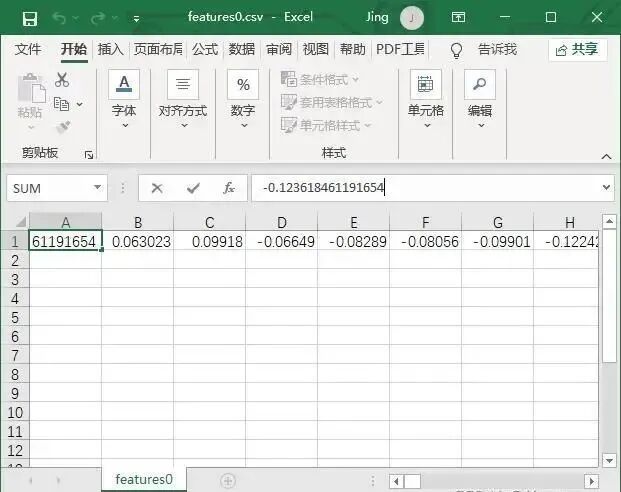
Task: Open the 公式 tab
Action: coord(205,50)
